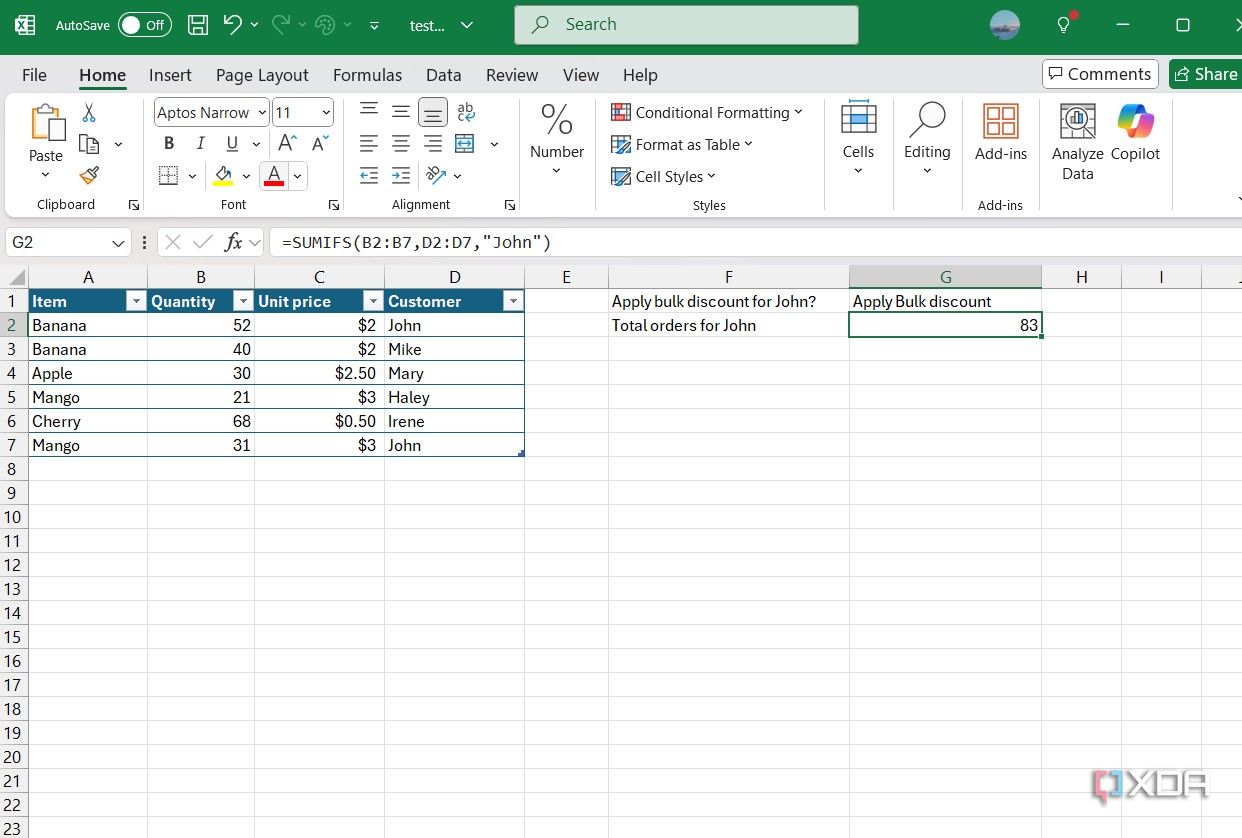Screen dimensions: 1242x838
Task: Open Analyze Data tool
Action: pyautogui.click(x=1077, y=141)
